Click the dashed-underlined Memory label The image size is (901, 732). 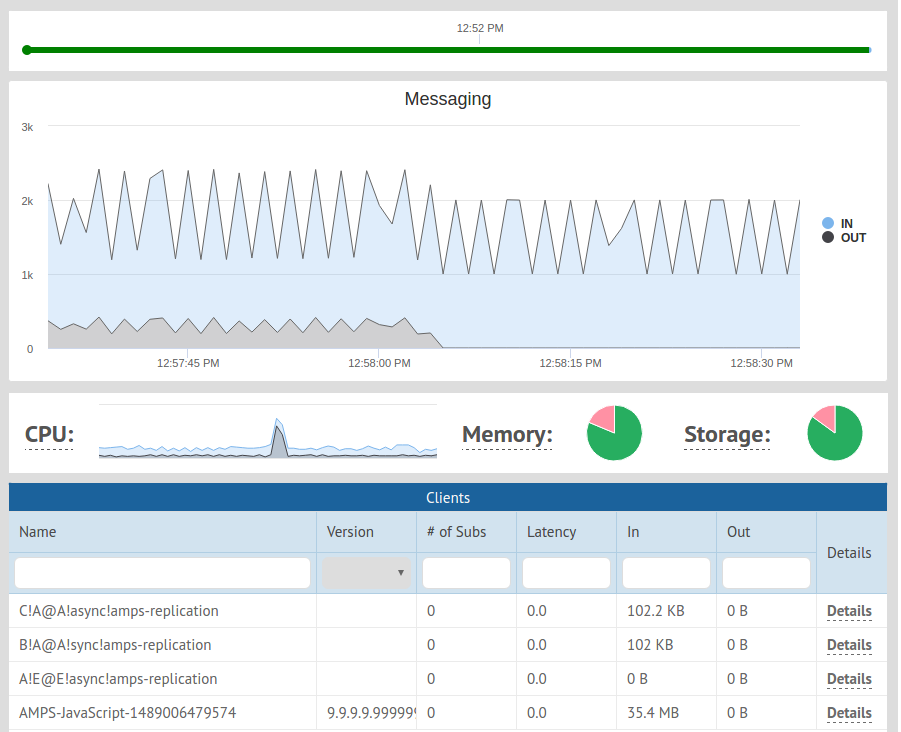pos(506,434)
